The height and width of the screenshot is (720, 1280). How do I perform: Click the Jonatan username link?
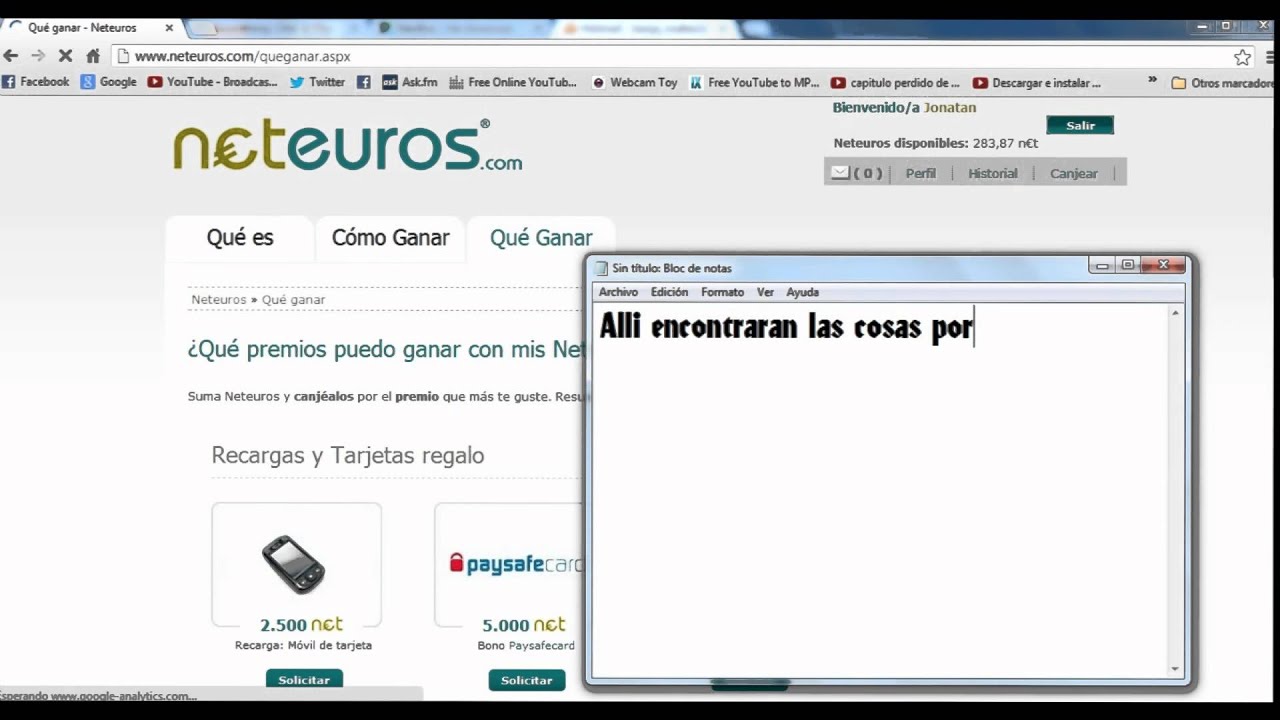point(949,107)
